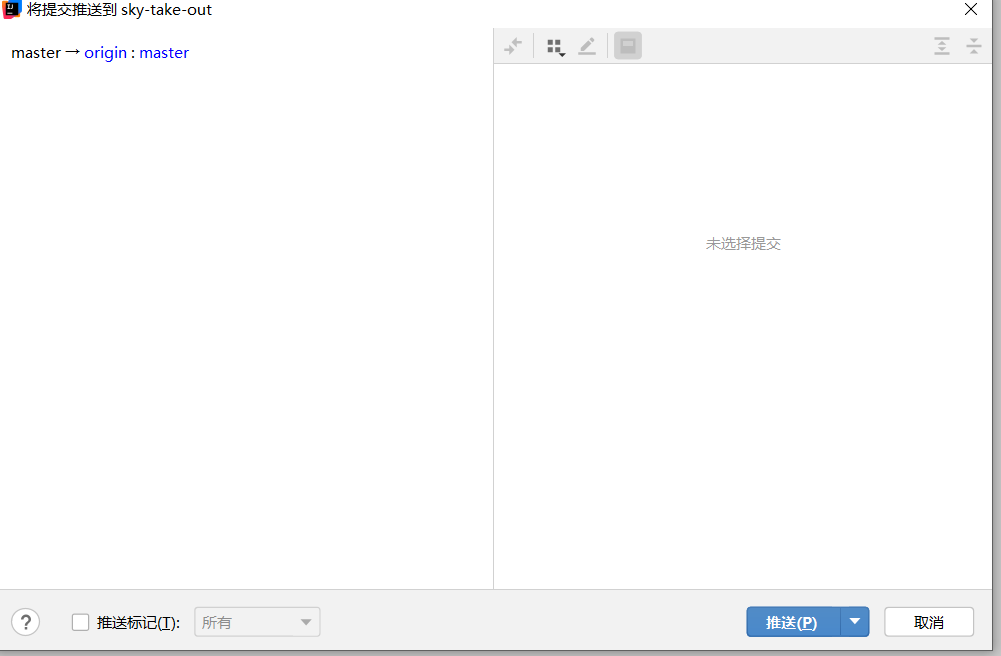Select the local master branch text
This screenshot has height=656, width=1001.
(36, 53)
